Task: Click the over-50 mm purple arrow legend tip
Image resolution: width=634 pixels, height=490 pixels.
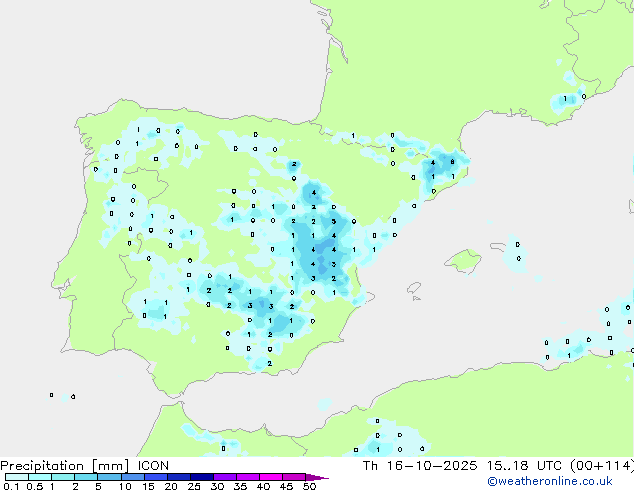Action: [x=317, y=477]
